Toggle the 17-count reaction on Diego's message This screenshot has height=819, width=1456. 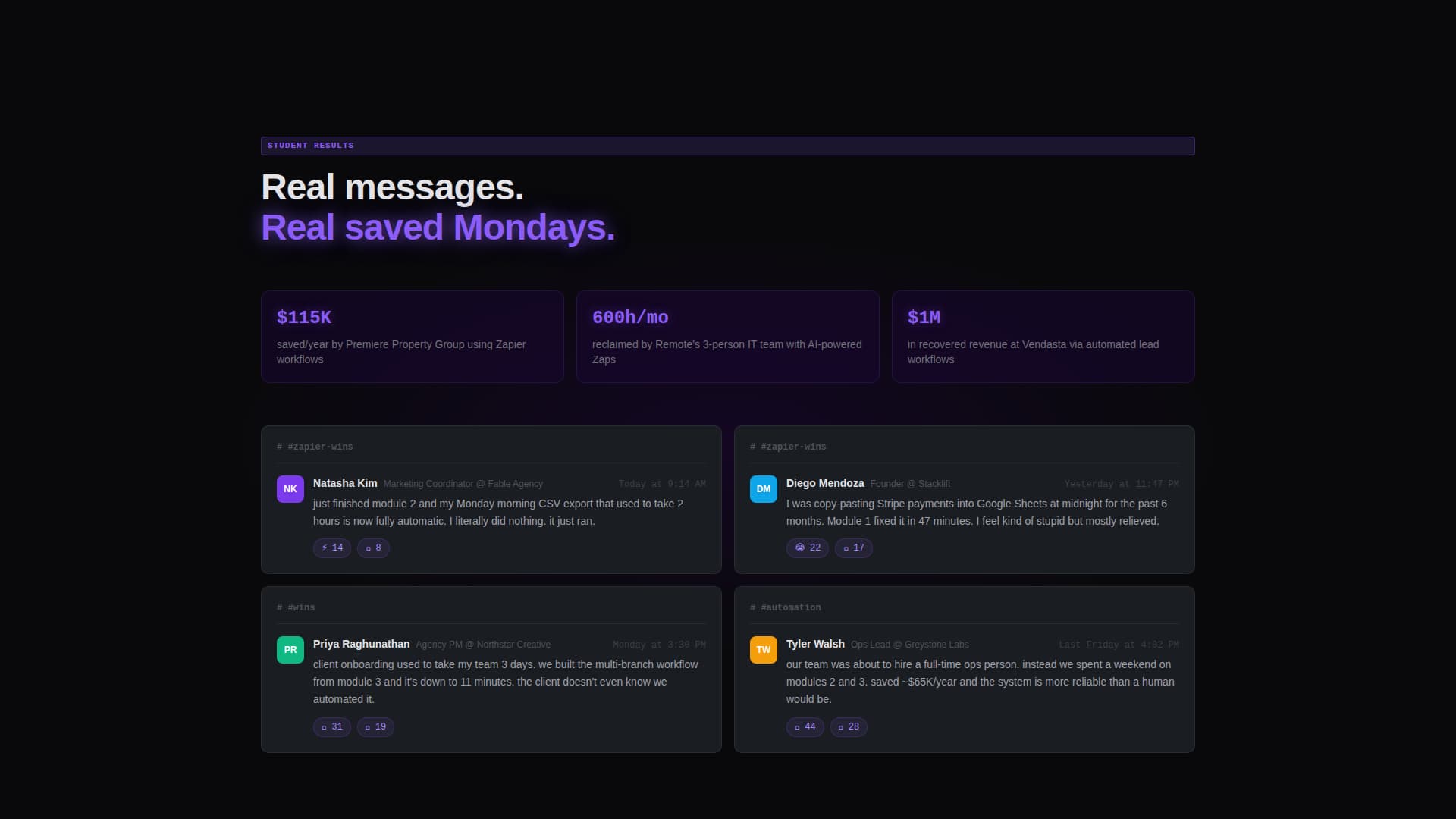pos(853,548)
